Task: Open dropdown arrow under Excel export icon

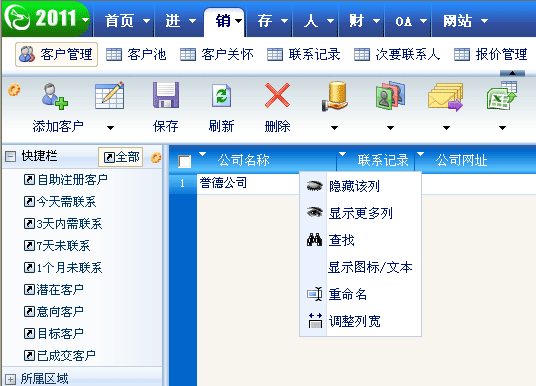Action: point(502,128)
